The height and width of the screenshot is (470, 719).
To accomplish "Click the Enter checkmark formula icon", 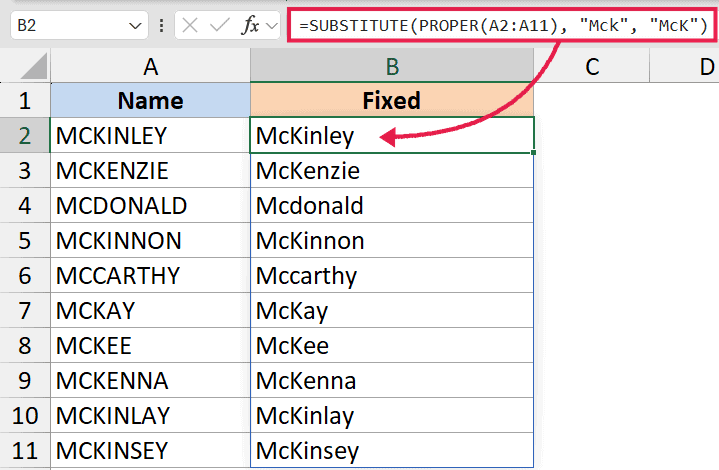I will pyautogui.click(x=219, y=26).
